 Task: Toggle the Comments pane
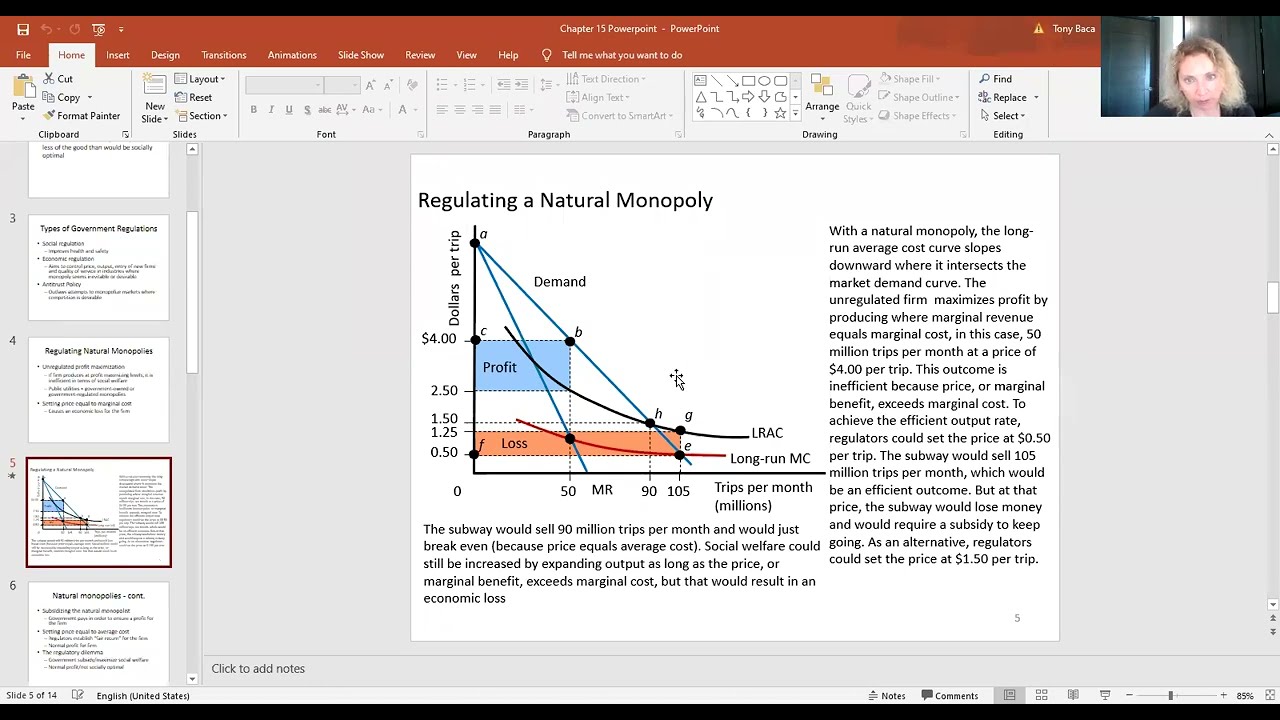[950, 695]
